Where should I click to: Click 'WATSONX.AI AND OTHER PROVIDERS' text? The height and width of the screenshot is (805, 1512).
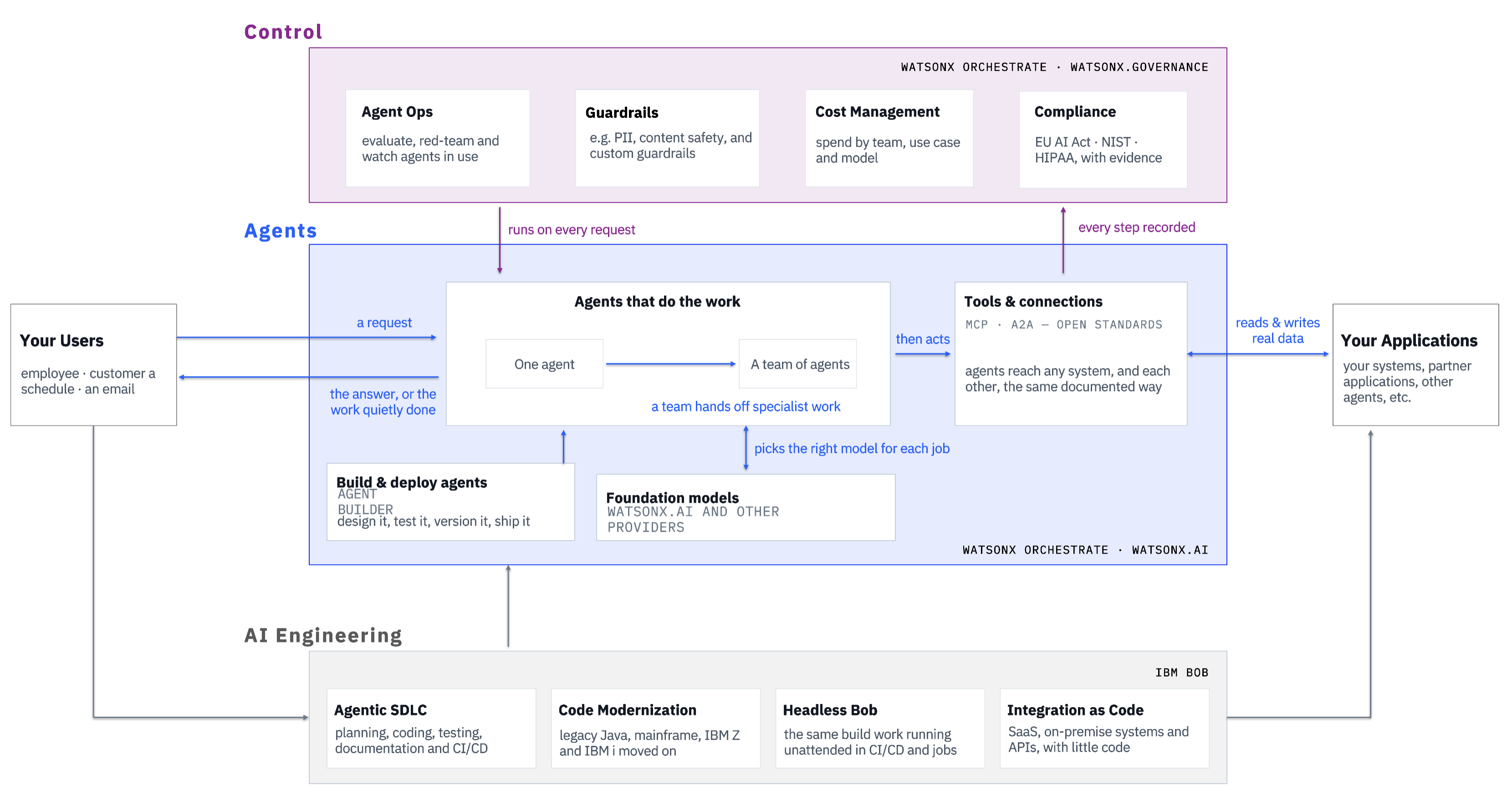pyautogui.click(x=693, y=519)
